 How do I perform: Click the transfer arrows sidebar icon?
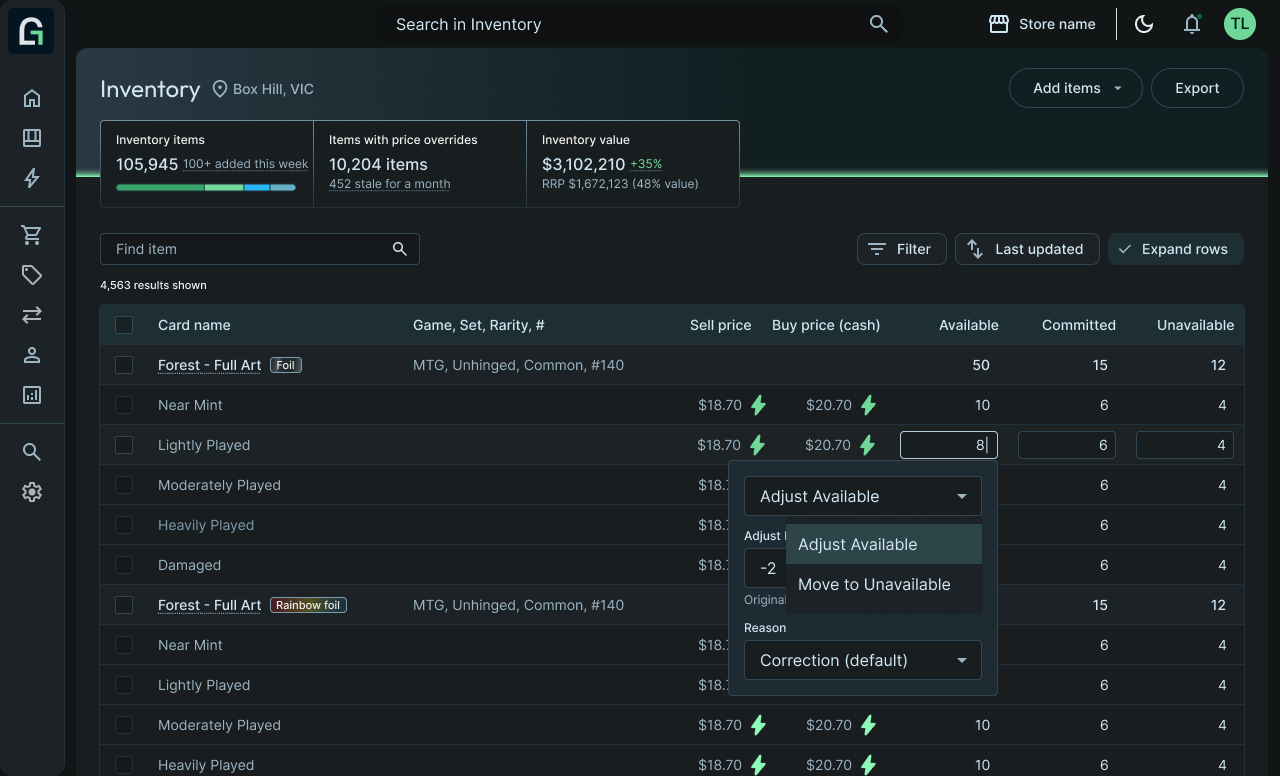tap(32, 315)
